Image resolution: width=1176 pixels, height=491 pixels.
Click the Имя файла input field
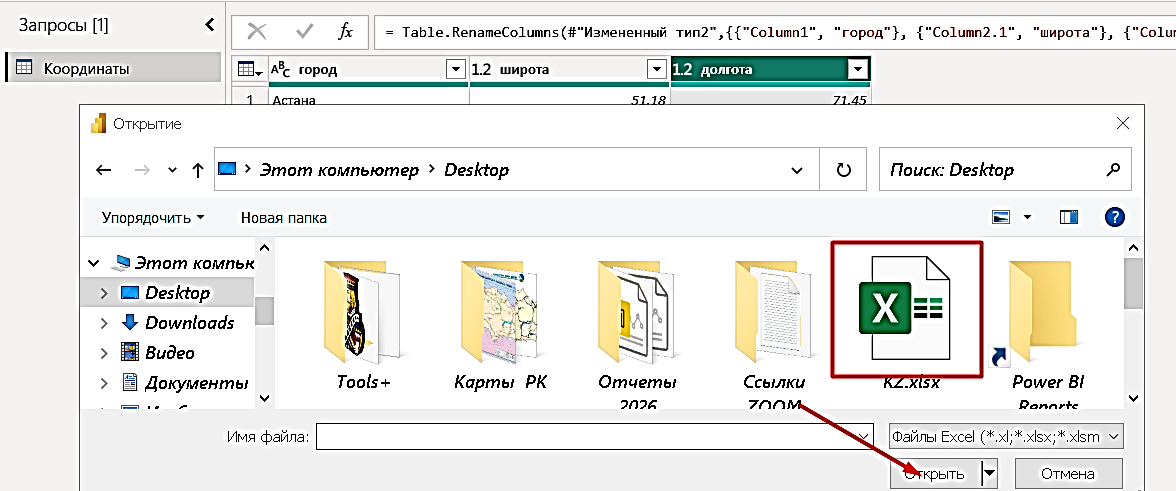[595, 436]
